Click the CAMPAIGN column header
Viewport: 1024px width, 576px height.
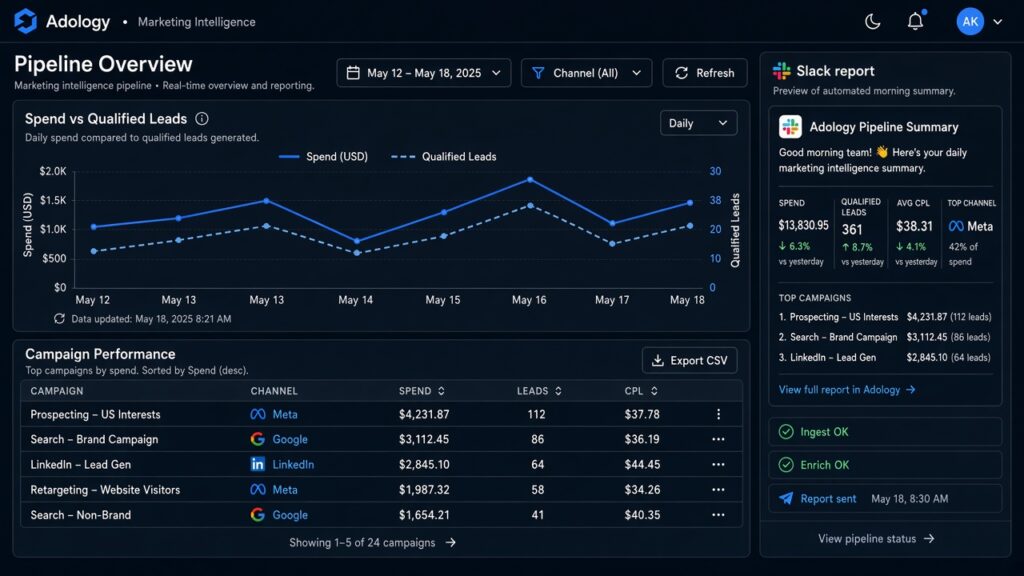[x=57, y=391]
